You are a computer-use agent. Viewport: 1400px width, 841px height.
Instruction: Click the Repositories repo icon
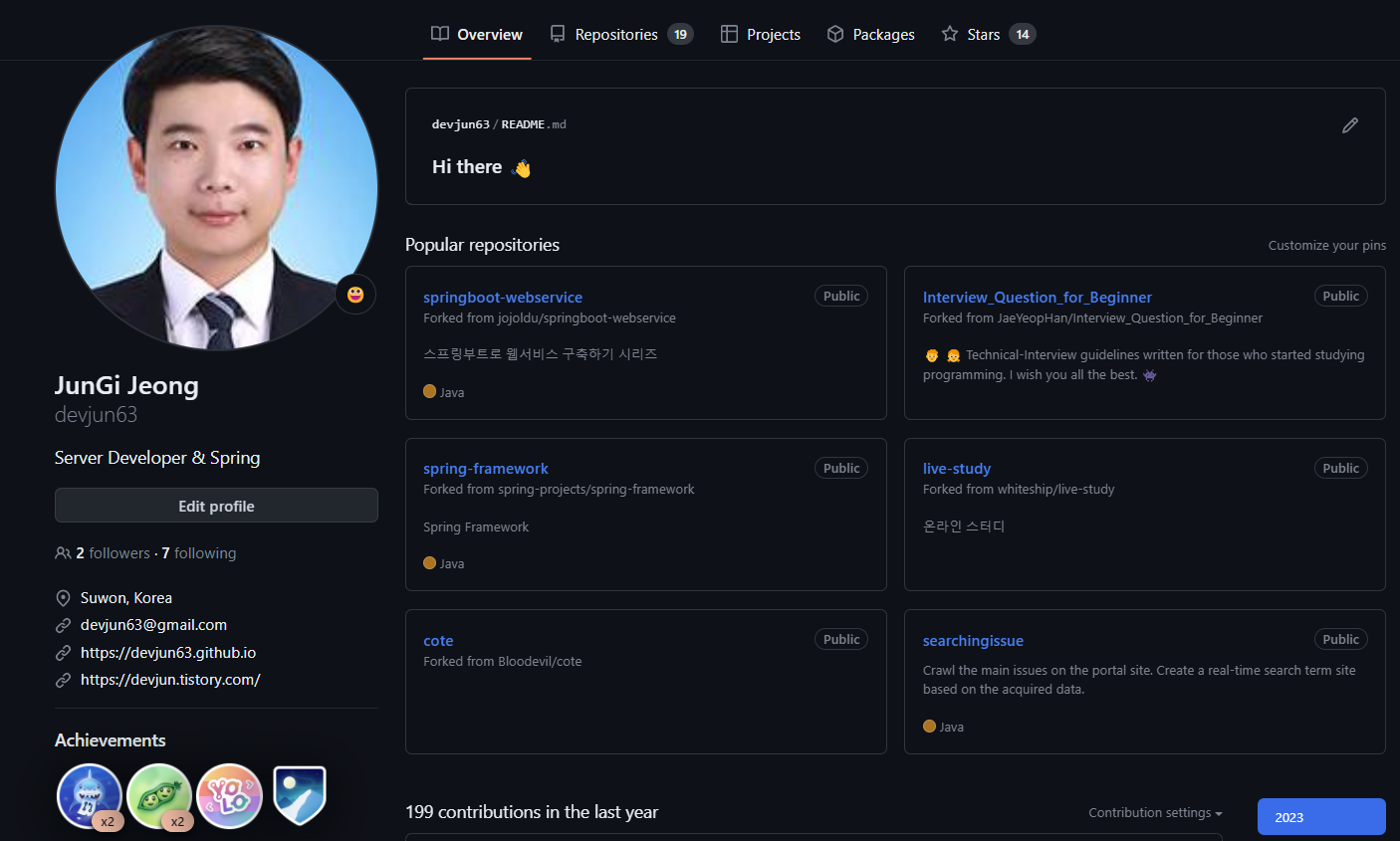558,34
